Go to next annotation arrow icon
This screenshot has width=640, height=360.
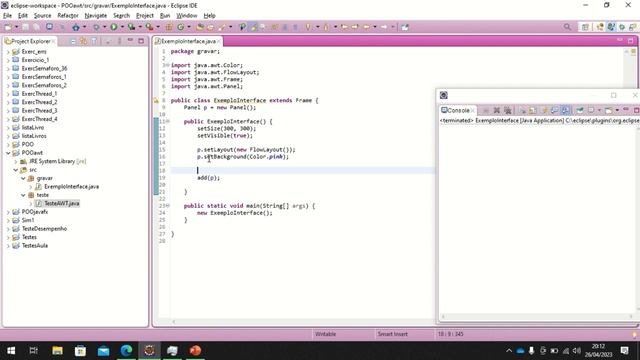[307, 27]
